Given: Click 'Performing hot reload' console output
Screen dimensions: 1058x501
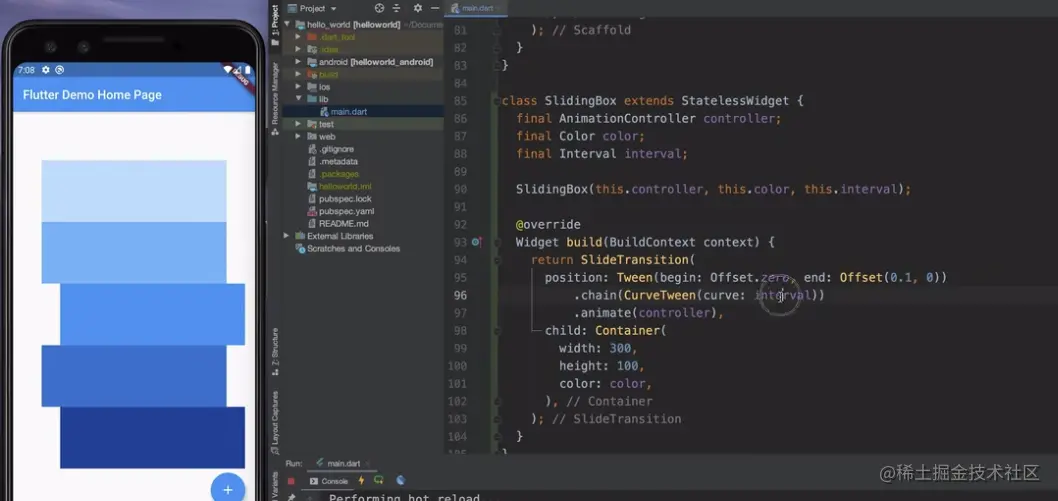Looking at the screenshot, I should (404, 498).
